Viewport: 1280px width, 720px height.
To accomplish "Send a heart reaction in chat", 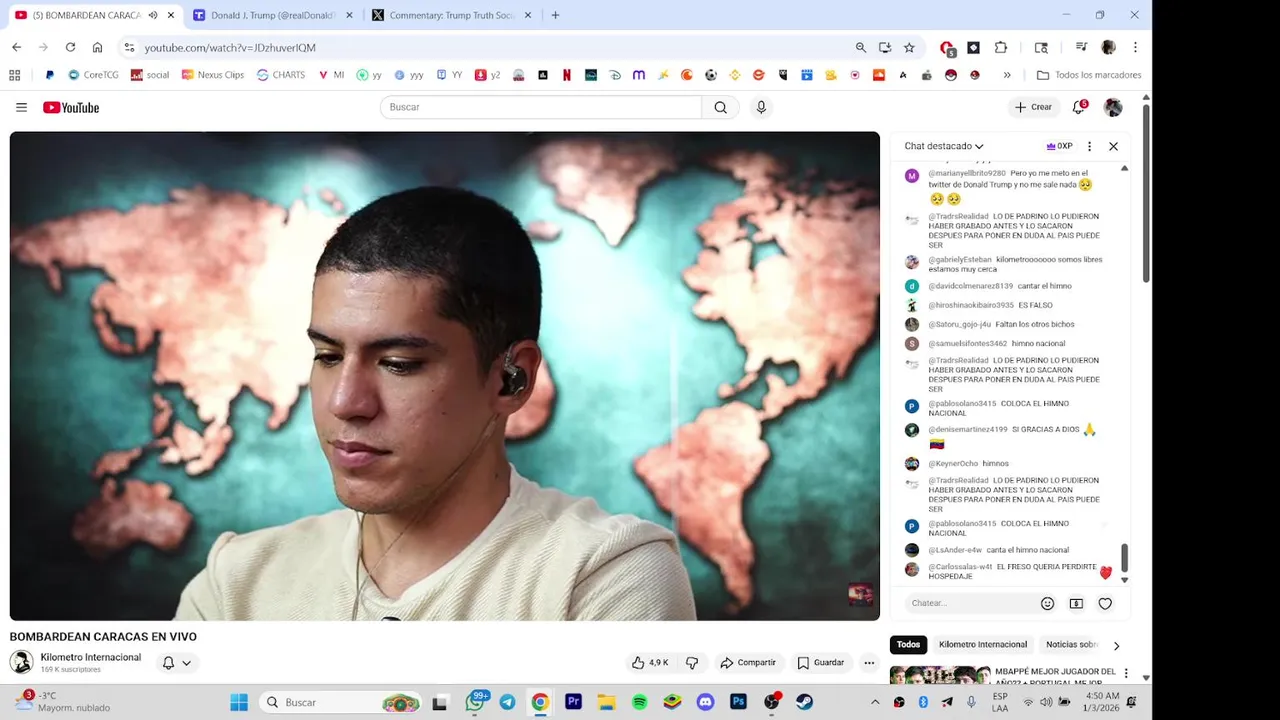I will (1105, 603).
